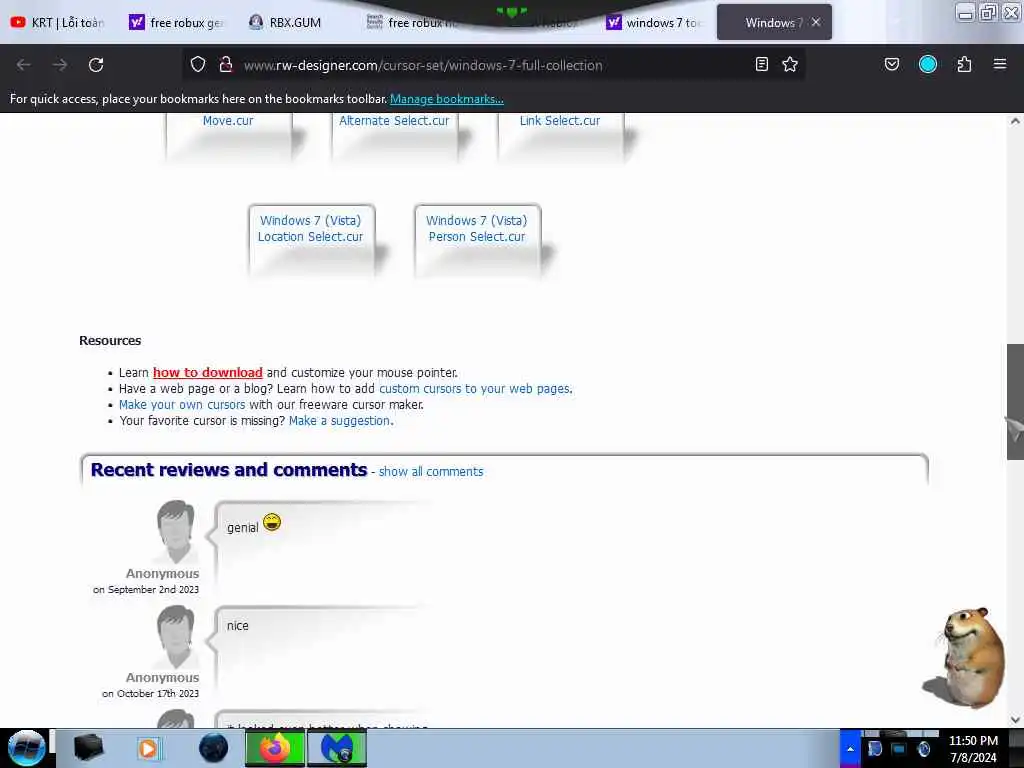Image resolution: width=1024 pixels, height=768 pixels.
Task: Close the active Windows 7 tab
Action: tap(816, 22)
